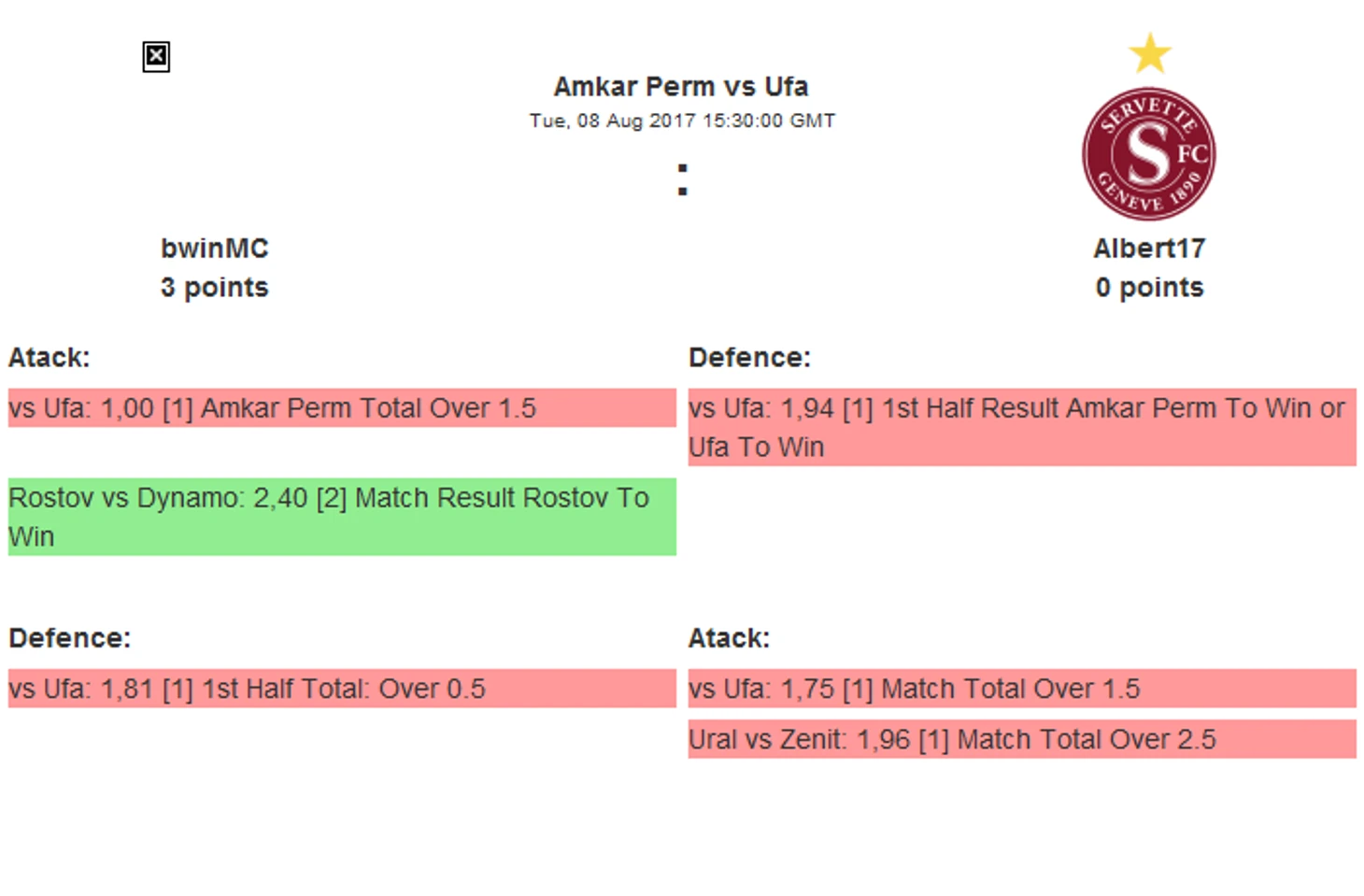The width and height of the screenshot is (1364, 896).
Task: Click bwinMC's 3 points label
Action: point(214,288)
